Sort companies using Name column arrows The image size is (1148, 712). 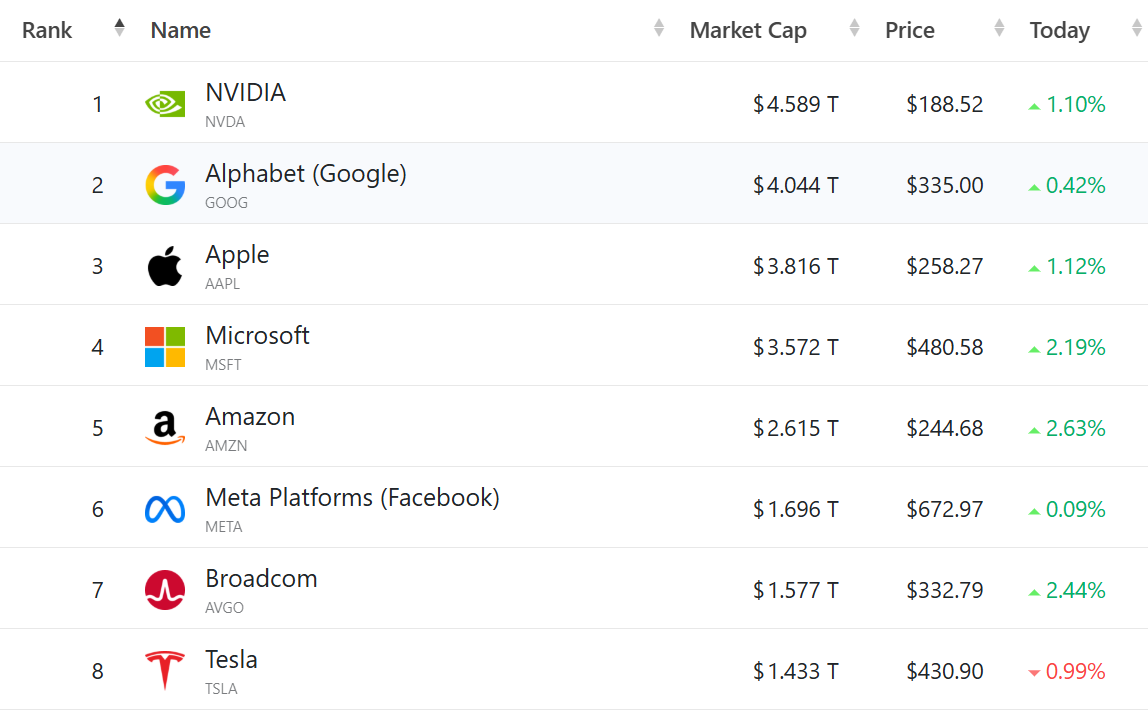(659, 29)
